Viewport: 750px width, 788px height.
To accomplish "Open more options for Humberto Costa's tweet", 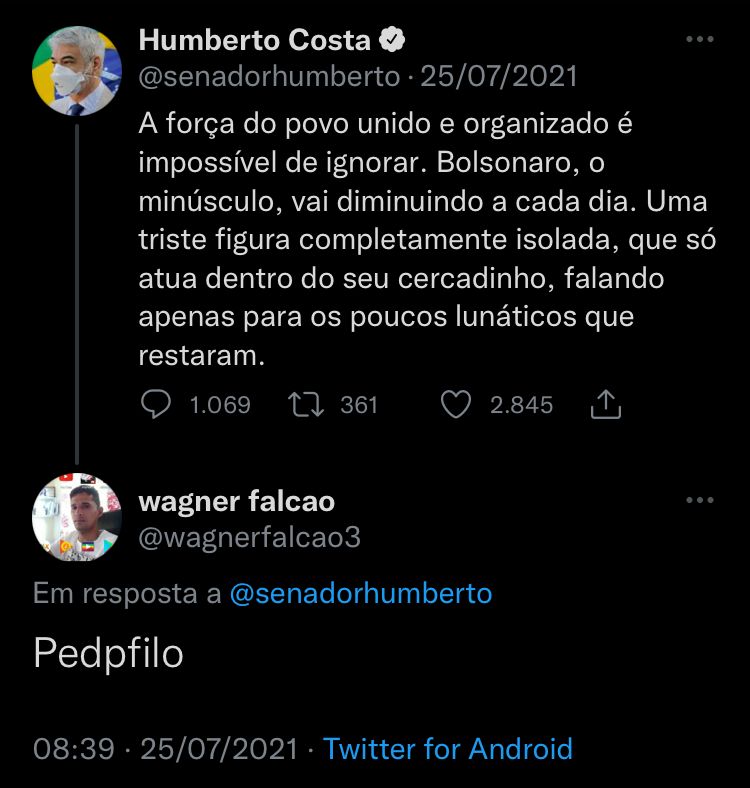I will (700, 40).
